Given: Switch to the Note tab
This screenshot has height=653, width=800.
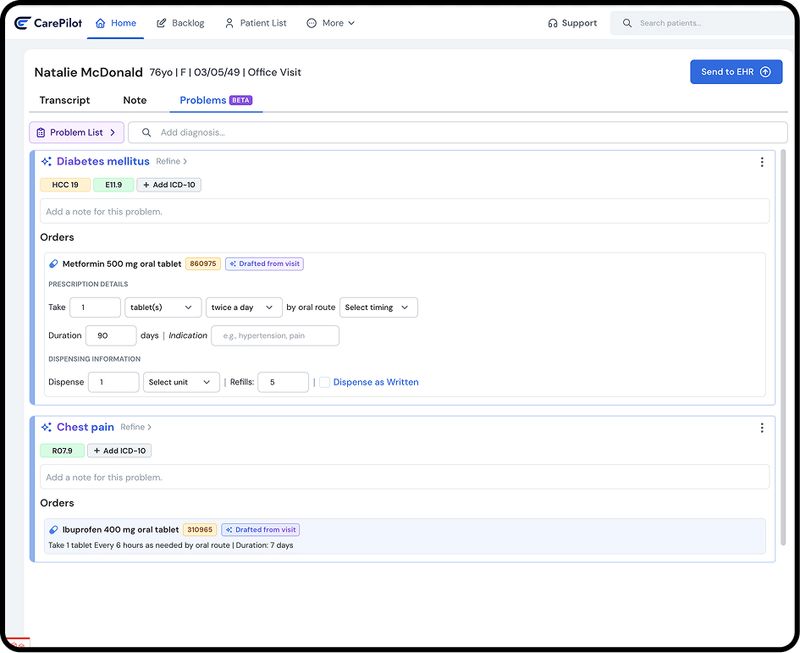Looking at the screenshot, I should pyautogui.click(x=134, y=100).
